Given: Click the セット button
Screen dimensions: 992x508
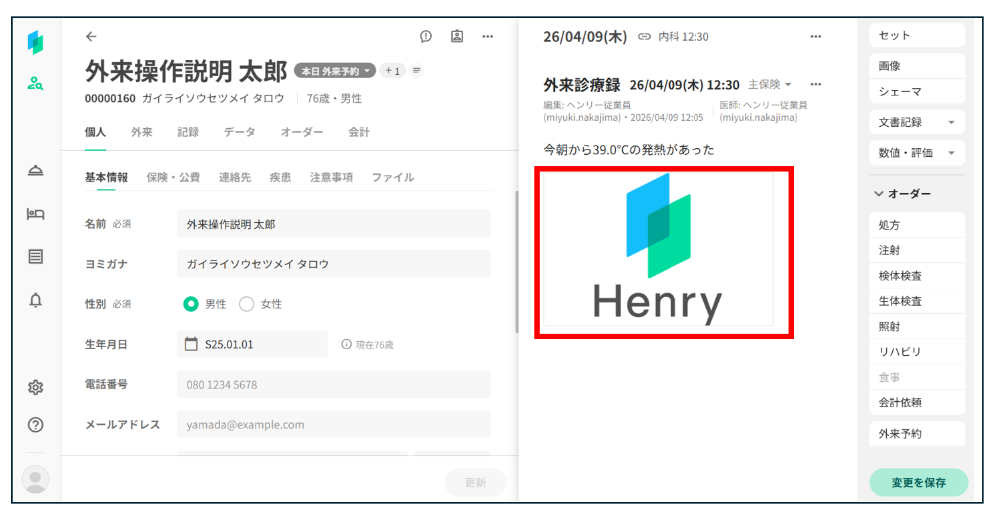Looking at the screenshot, I should [x=917, y=35].
